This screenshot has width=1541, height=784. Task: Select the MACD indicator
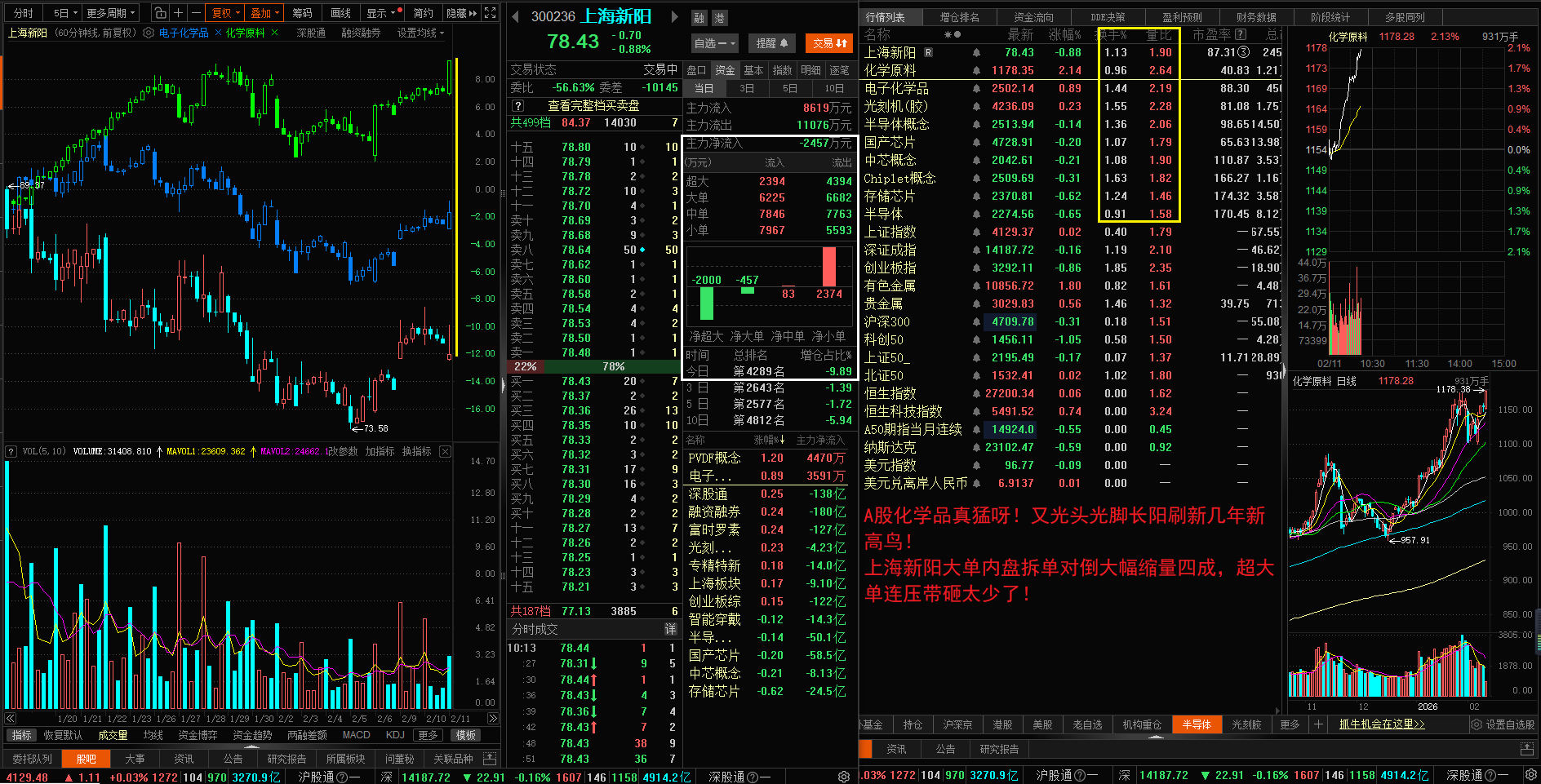(x=356, y=735)
